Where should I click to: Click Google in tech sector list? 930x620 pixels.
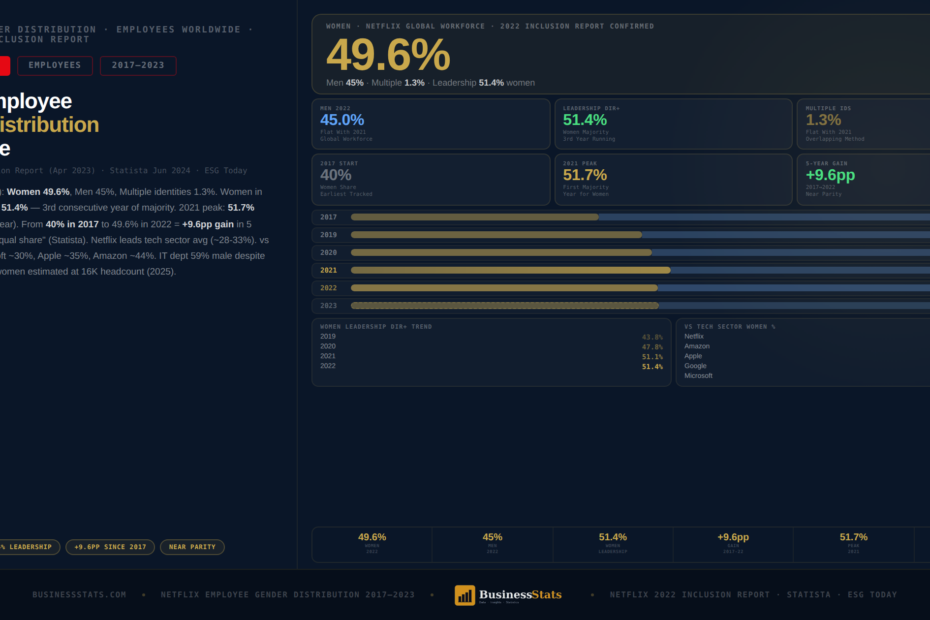coord(696,366)
